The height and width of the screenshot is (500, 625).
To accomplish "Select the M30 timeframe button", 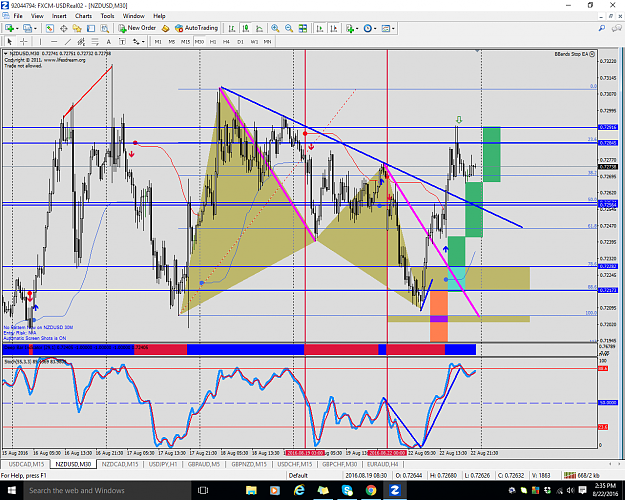I will pyautogui.click(x=199, y=41).
